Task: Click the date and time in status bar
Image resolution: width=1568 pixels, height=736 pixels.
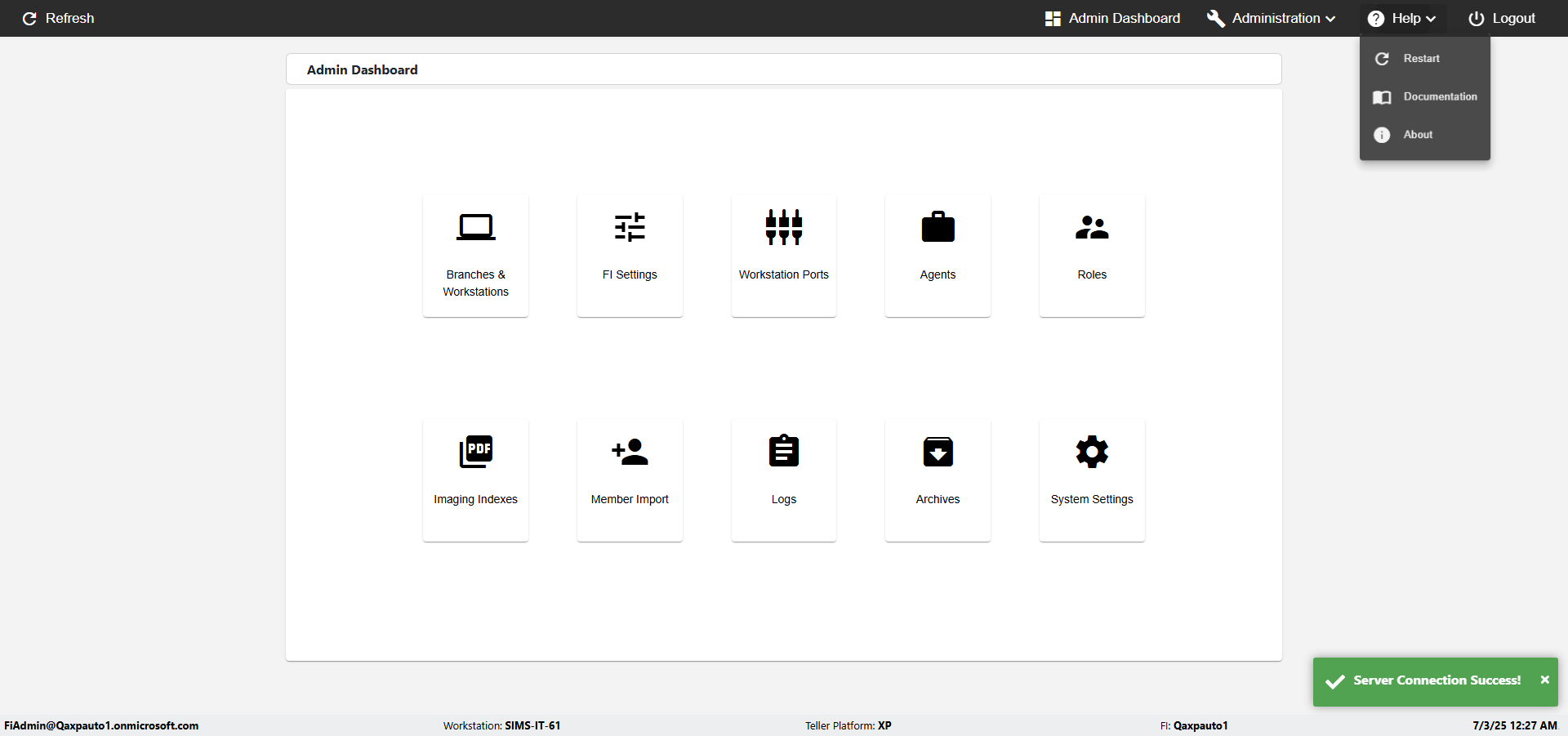Action: [x=1515, y=725]
